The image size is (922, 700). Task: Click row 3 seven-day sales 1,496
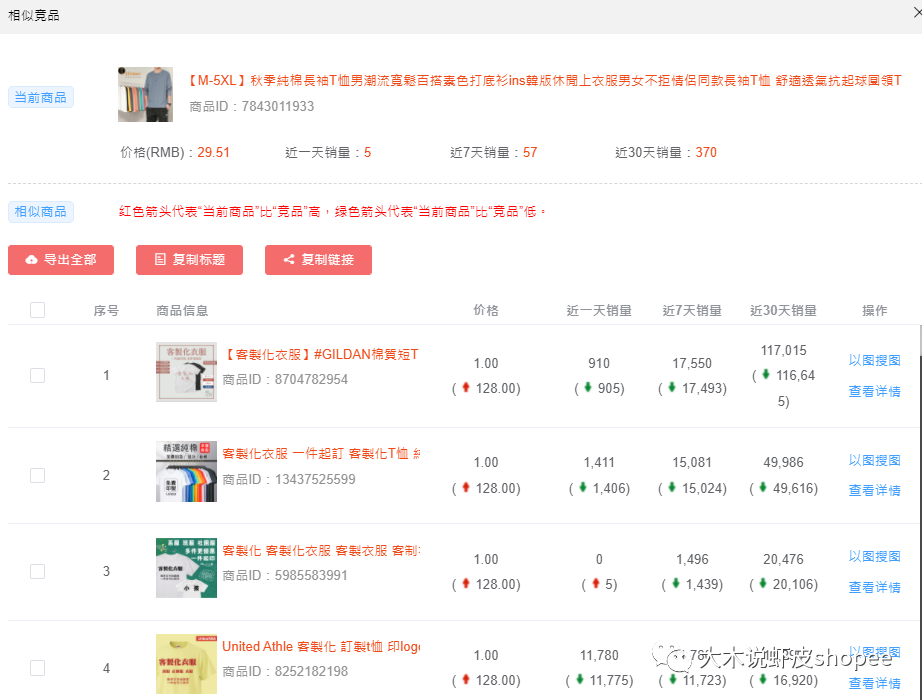coord(692,559)
